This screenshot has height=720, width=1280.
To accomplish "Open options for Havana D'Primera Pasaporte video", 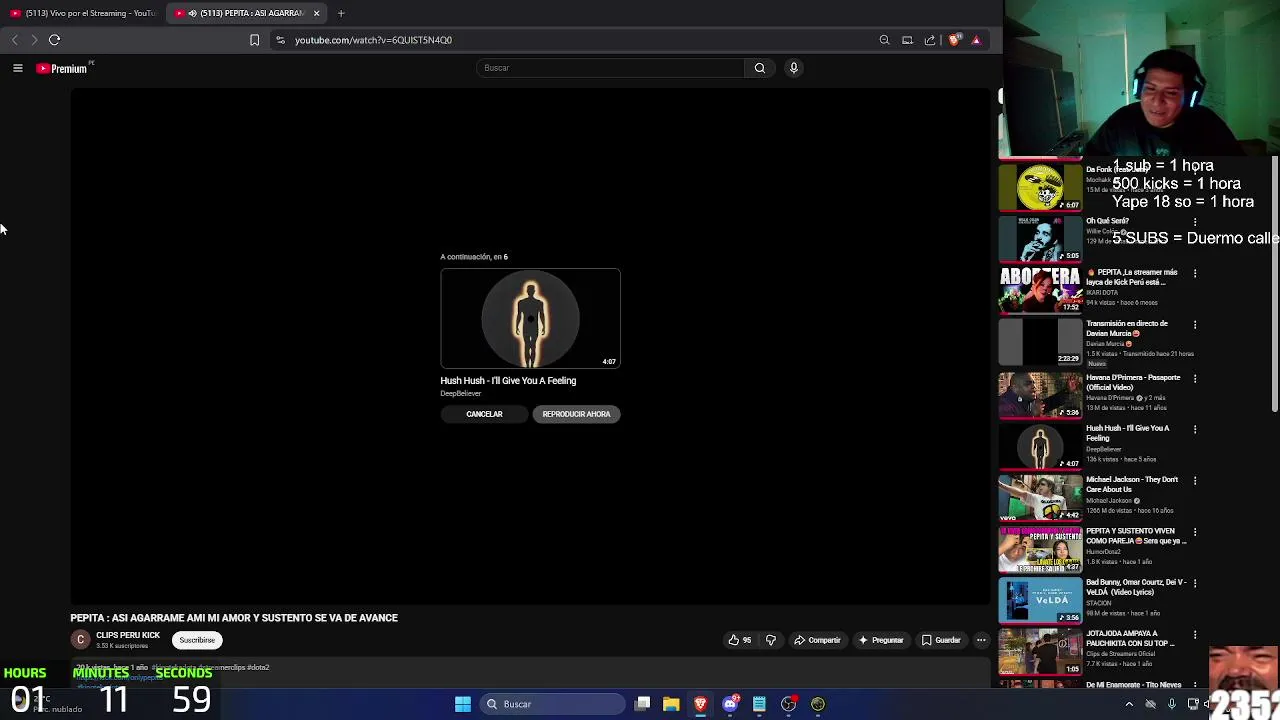I will click(1195, 378).
